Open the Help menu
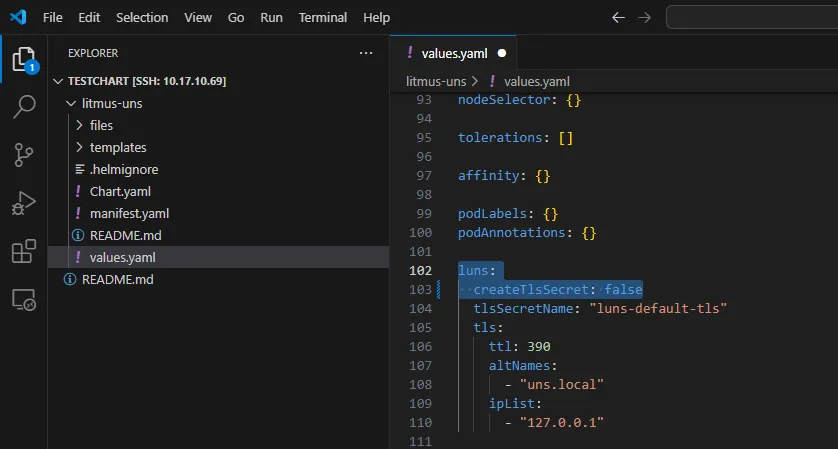The width and height of the screenshot is (838, 449). click(376, 18)
